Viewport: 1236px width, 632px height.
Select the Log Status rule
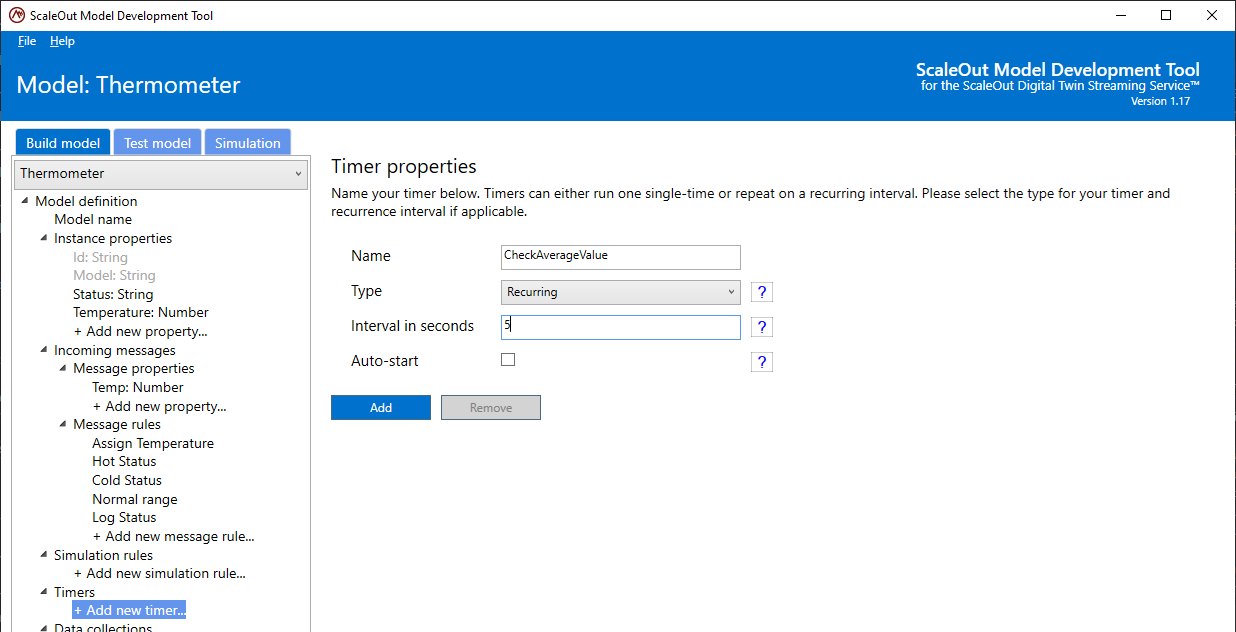coord(124,517)
